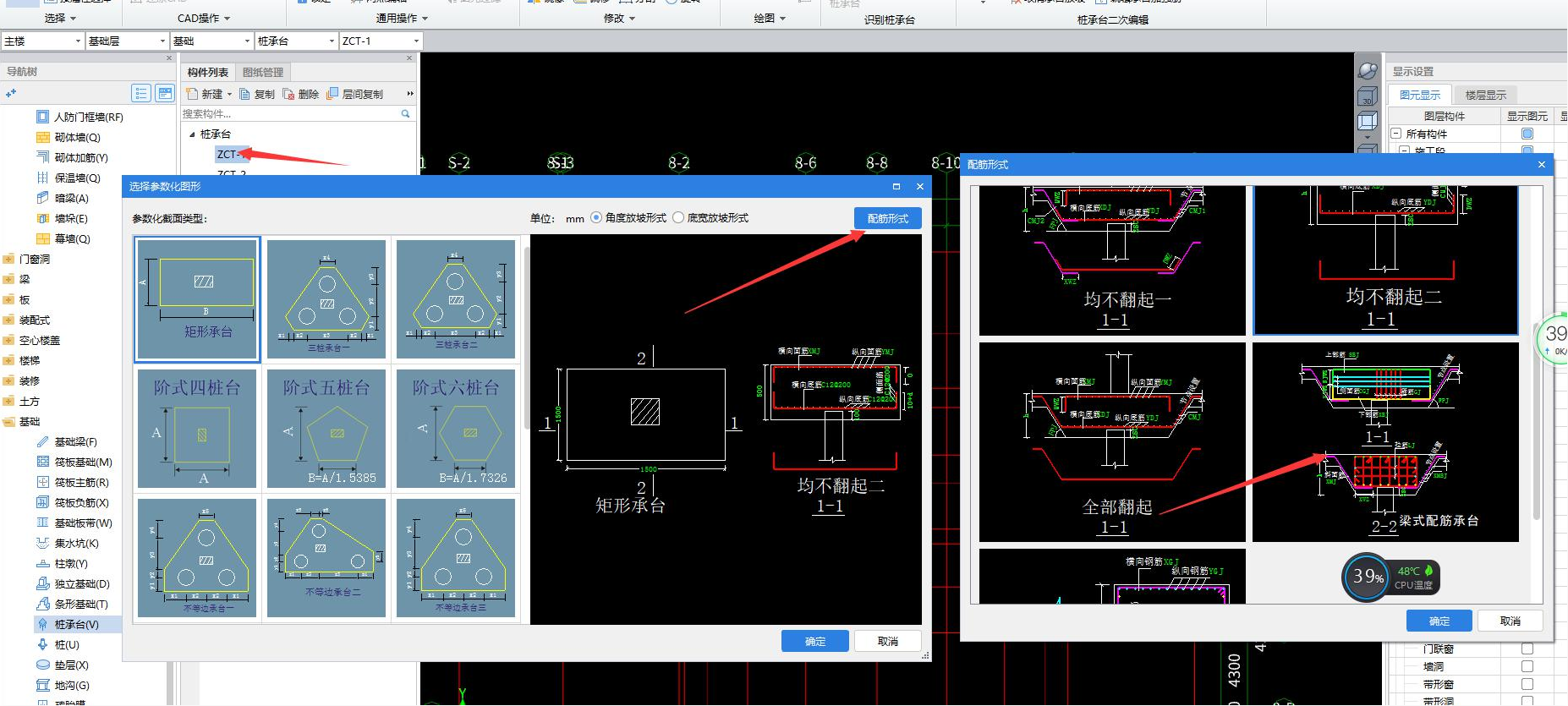1568x706 pixels.
Task: Confirm 配筋形式 dialog with 确定
Action: point(1439,621)
